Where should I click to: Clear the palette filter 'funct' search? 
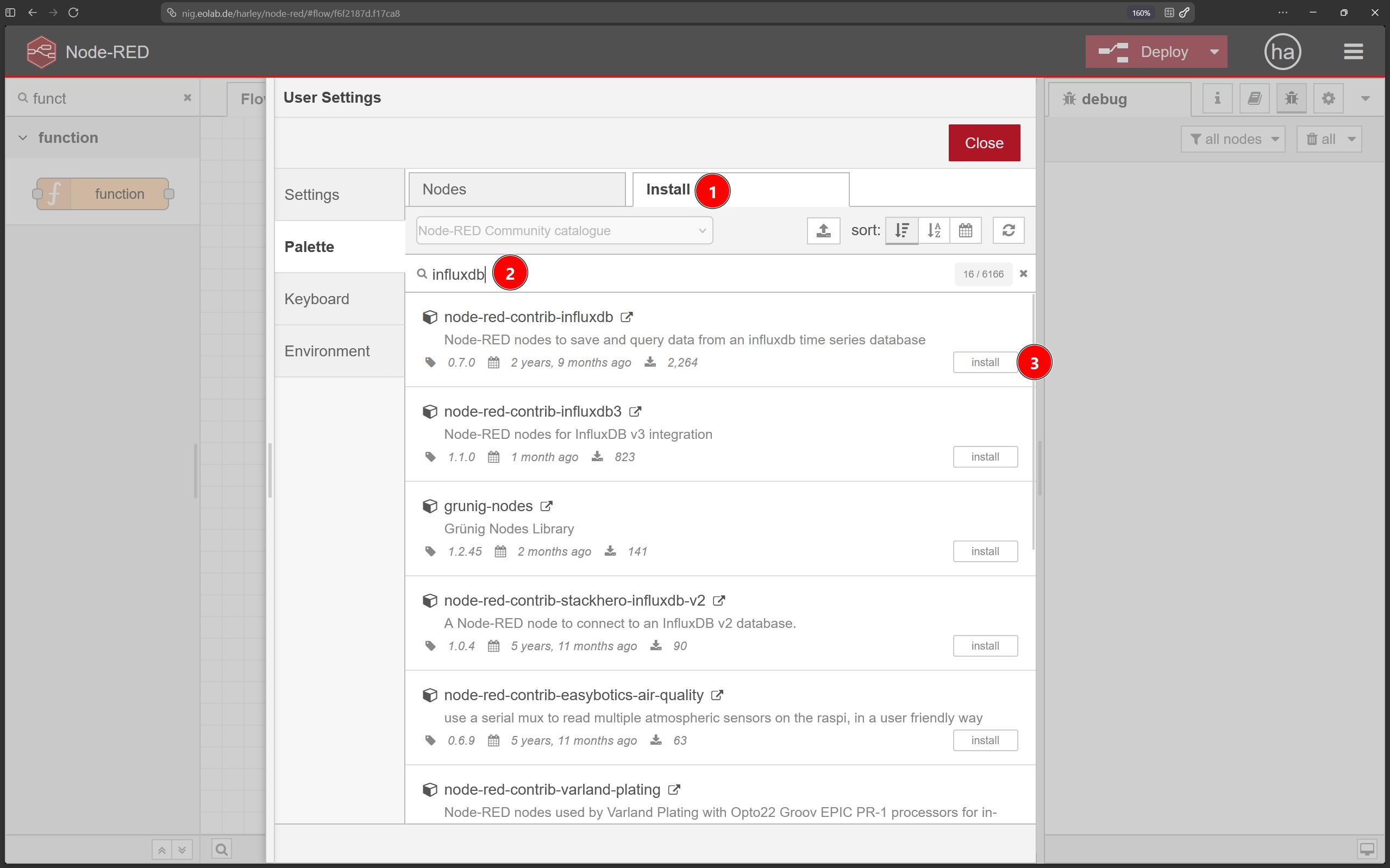[x=187, y=98]
